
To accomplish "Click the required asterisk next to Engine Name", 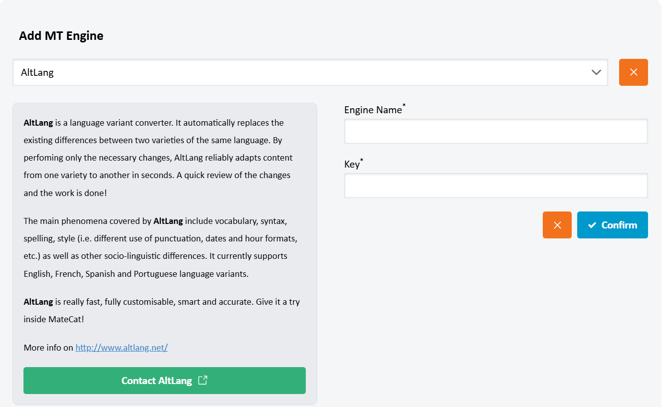I will [x=404, y=106].
